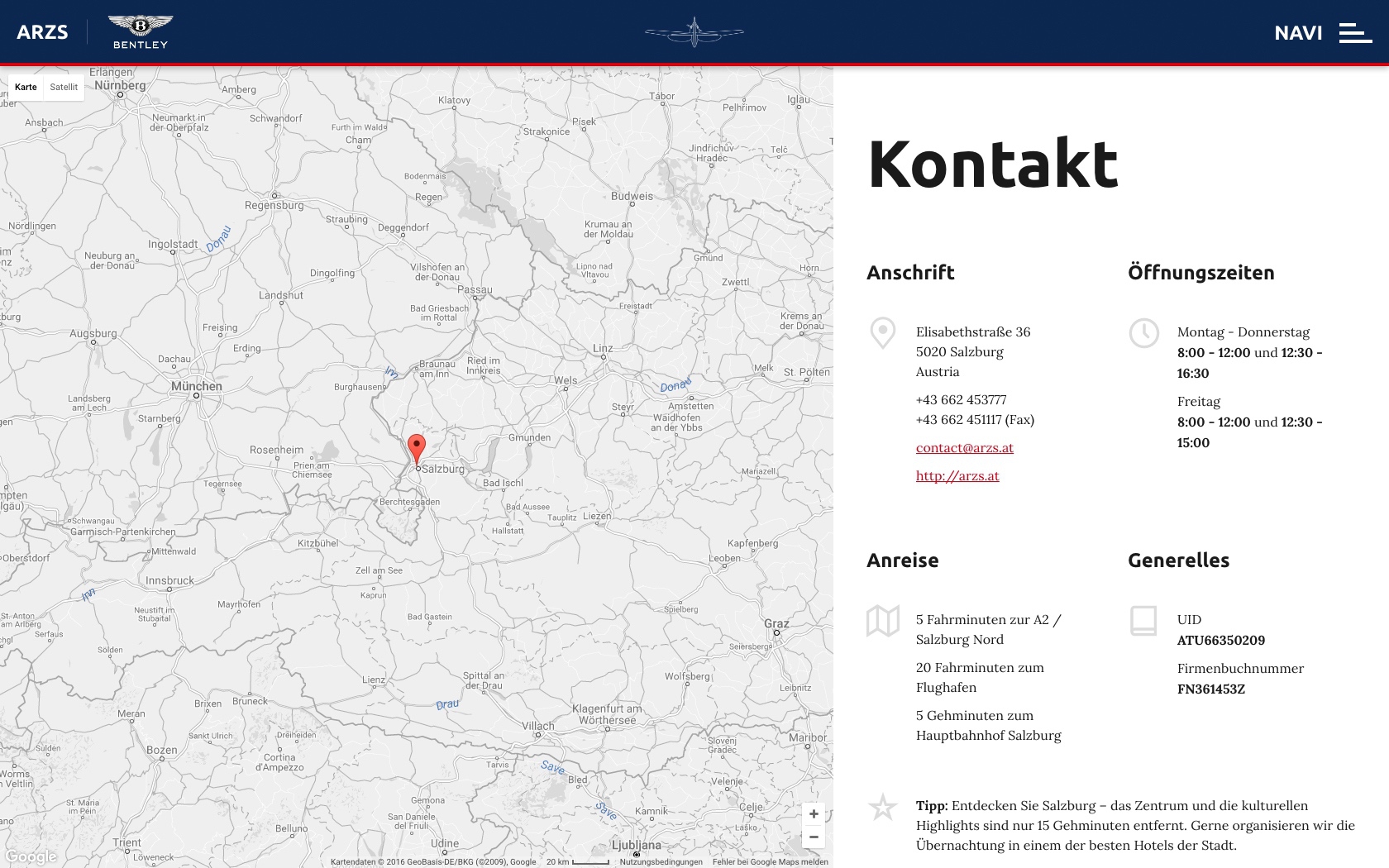1389x868 pixels.
Task: Click the NAVI menu label
Action: tap(1298, 32)
